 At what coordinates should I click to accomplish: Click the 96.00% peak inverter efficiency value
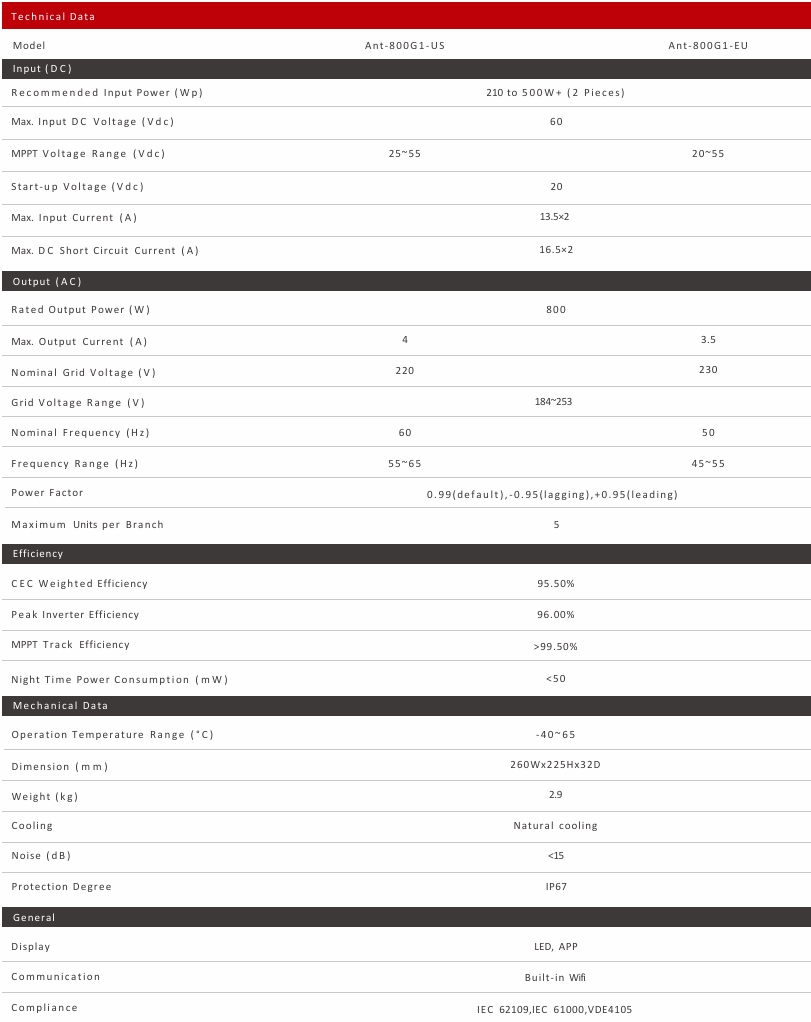click(556, 615)
